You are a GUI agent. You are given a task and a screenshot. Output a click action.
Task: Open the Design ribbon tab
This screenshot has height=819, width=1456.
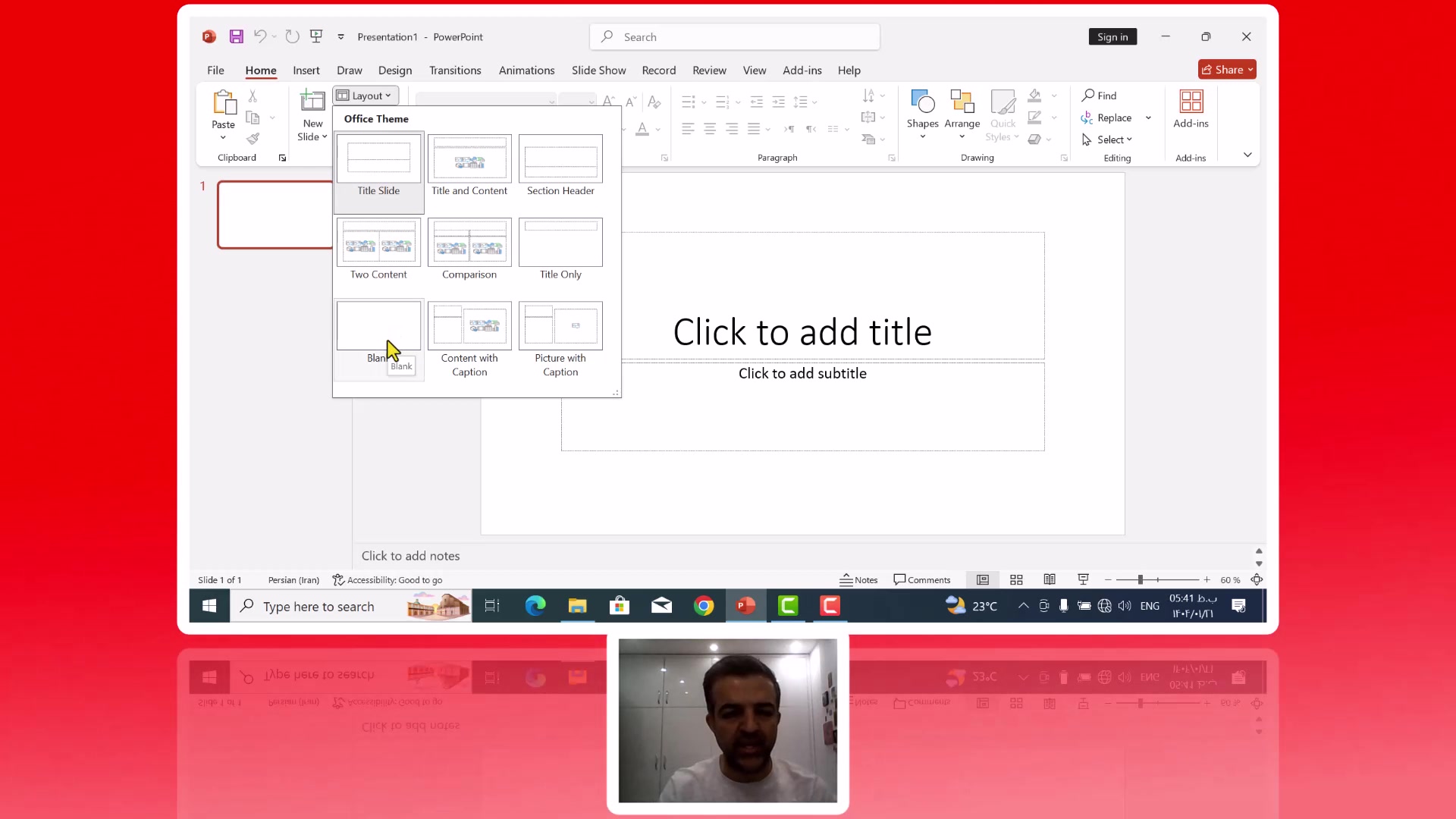tap(395, 71)
